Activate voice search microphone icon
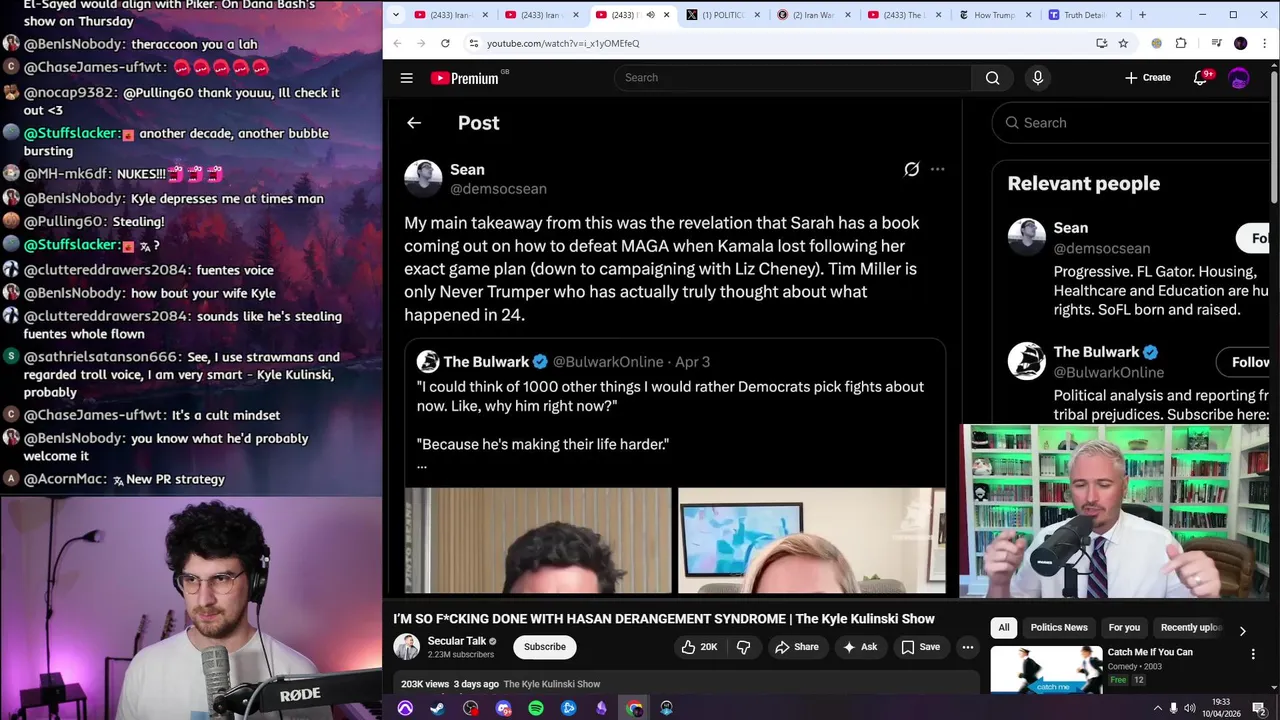 tap(1037, 78)
